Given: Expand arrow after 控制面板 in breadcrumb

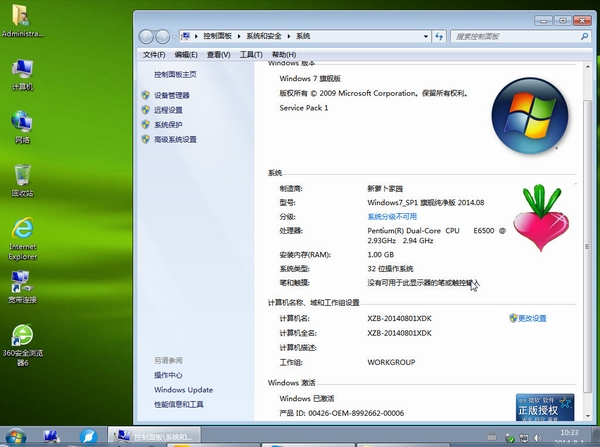Looking at the screenshot, I should 239,36.
